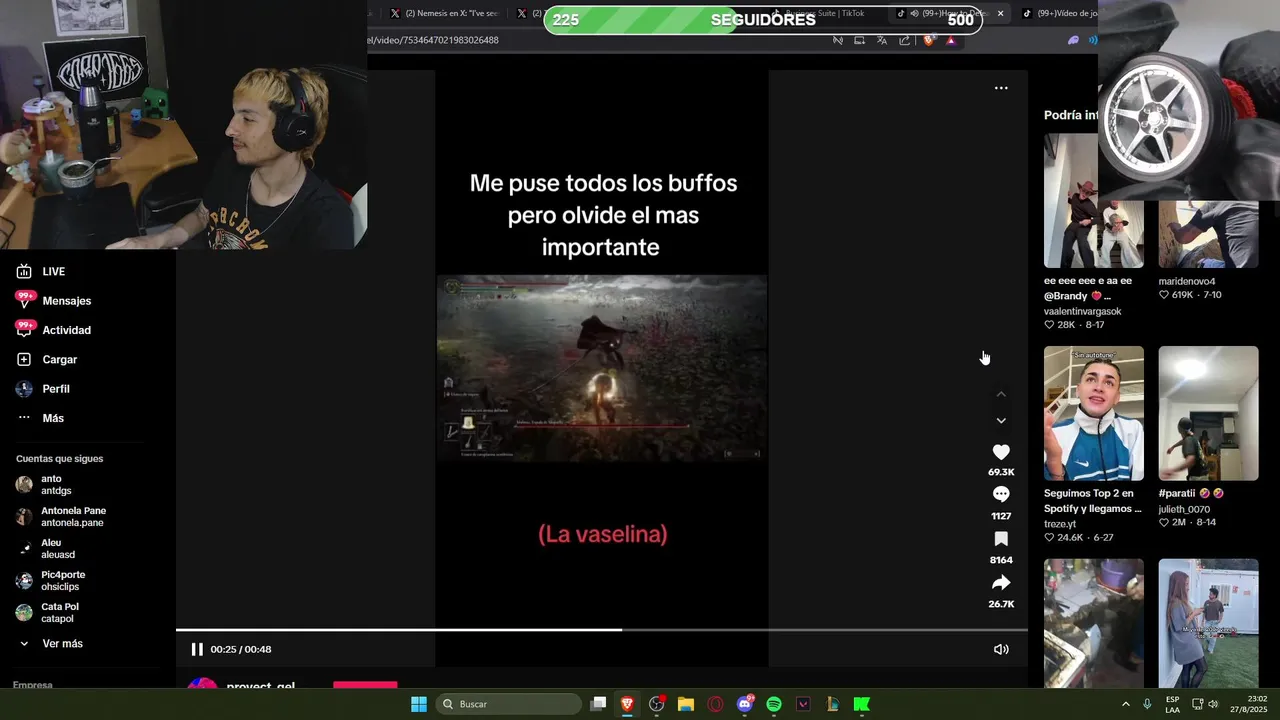The height and width of the screenshot is (720, 1280).
Task: Click Cargar to upload a video
Action: 46,359
